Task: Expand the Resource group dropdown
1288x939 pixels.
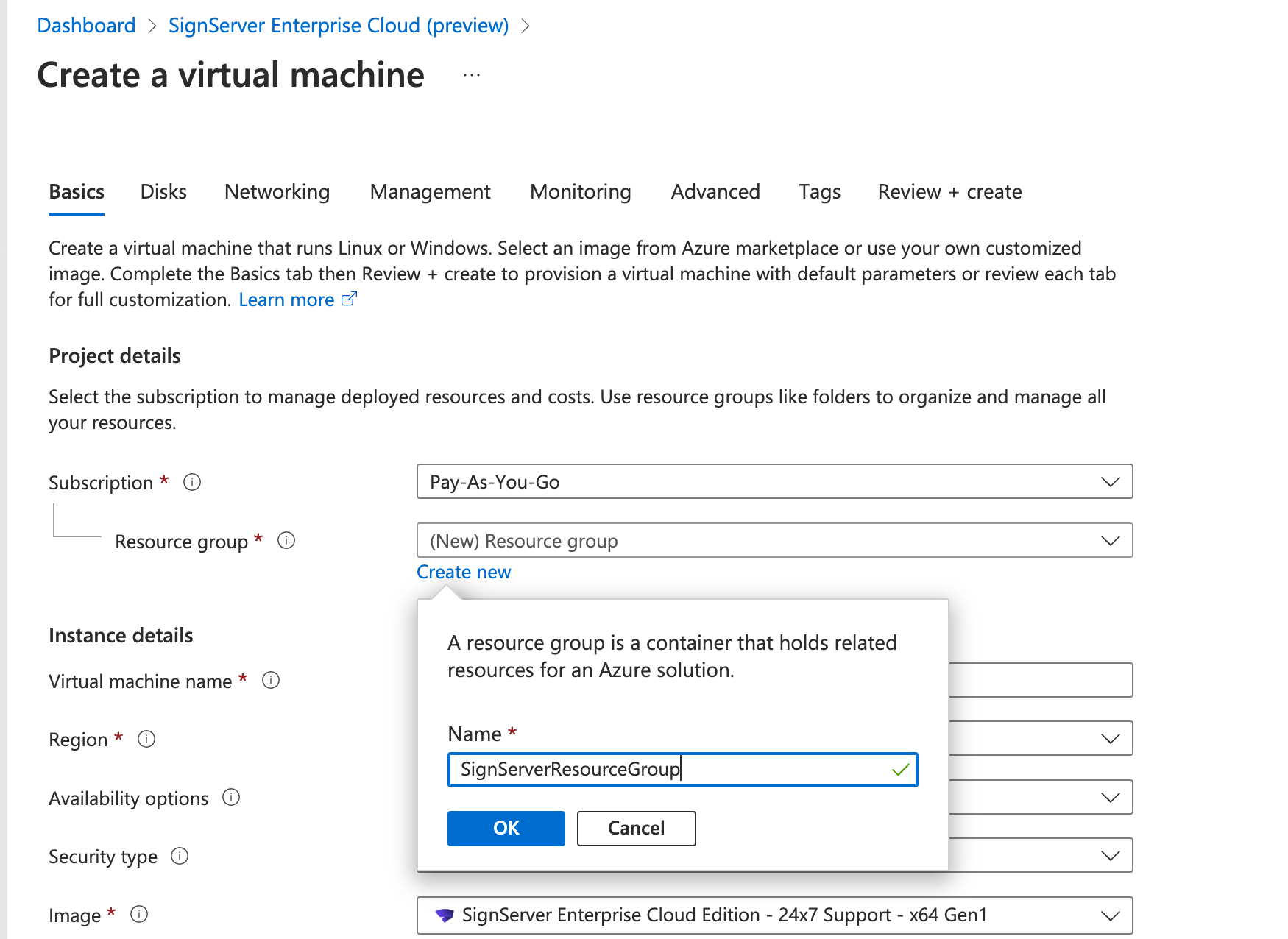Action: 774,541
